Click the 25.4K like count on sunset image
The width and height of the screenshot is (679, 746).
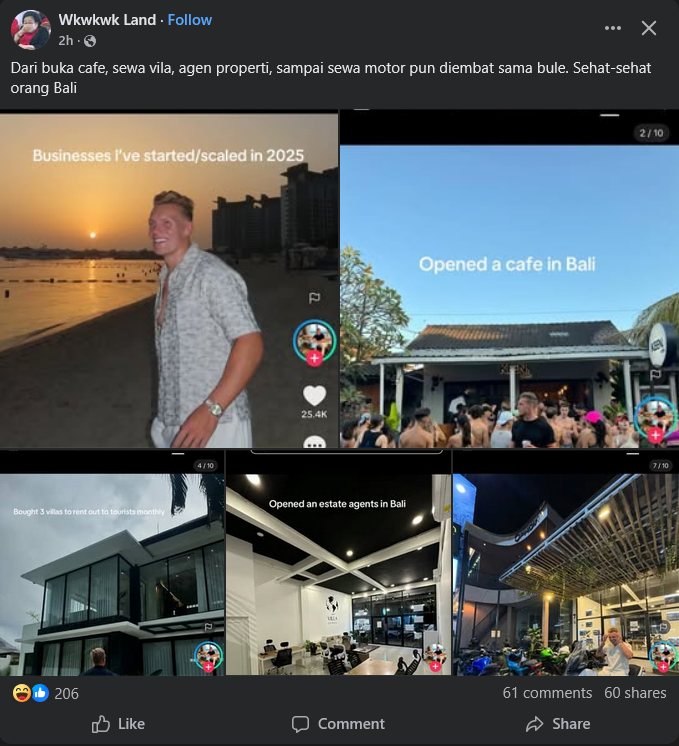tap(314, 414)
